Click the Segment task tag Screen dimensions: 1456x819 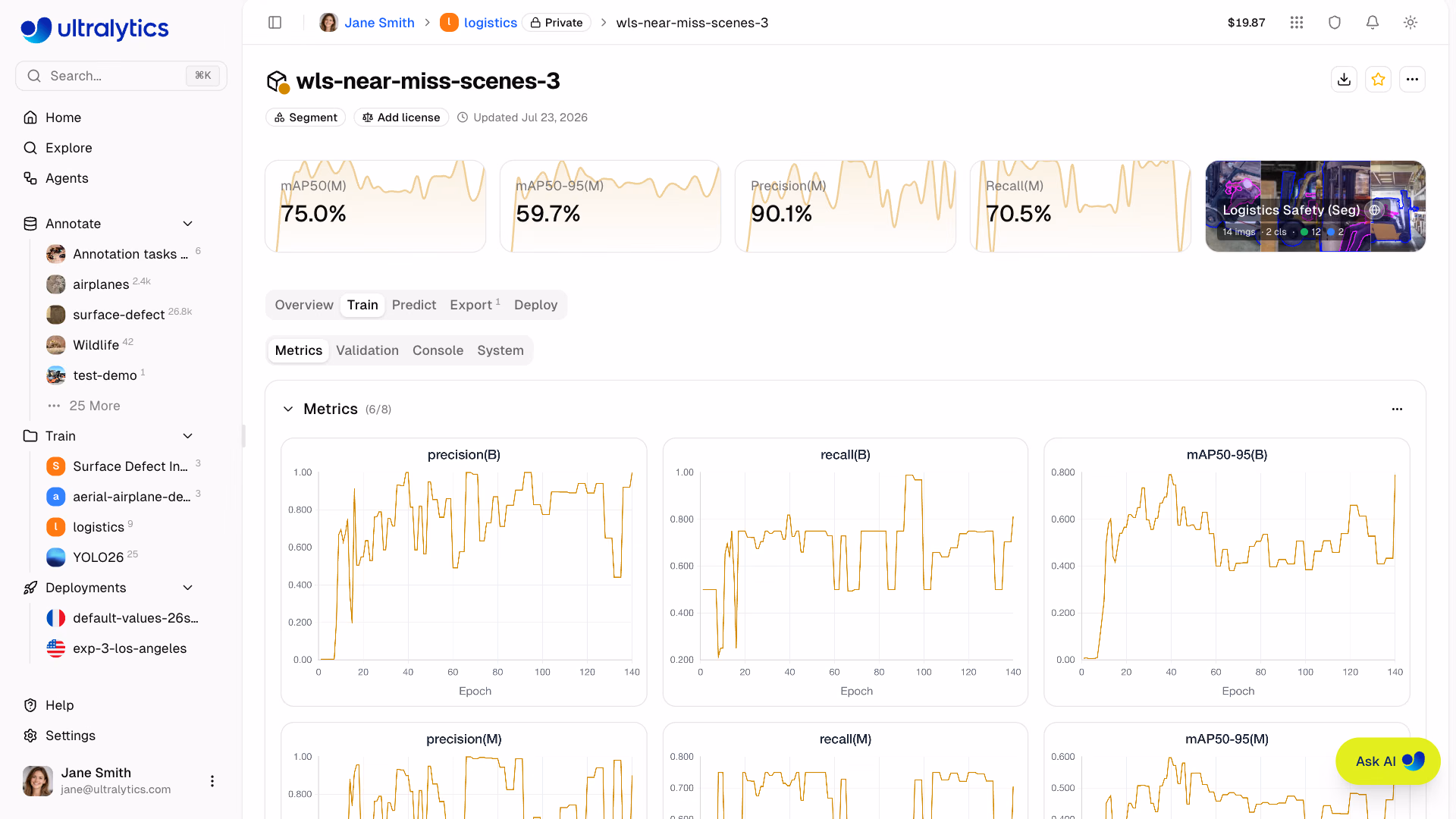coord(306,118)
